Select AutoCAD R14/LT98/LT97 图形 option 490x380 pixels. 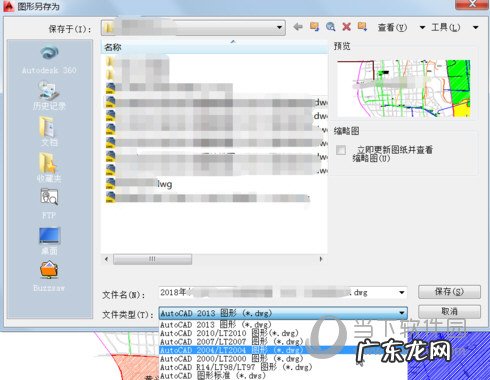pyautogui.click(x=283, y=367)
